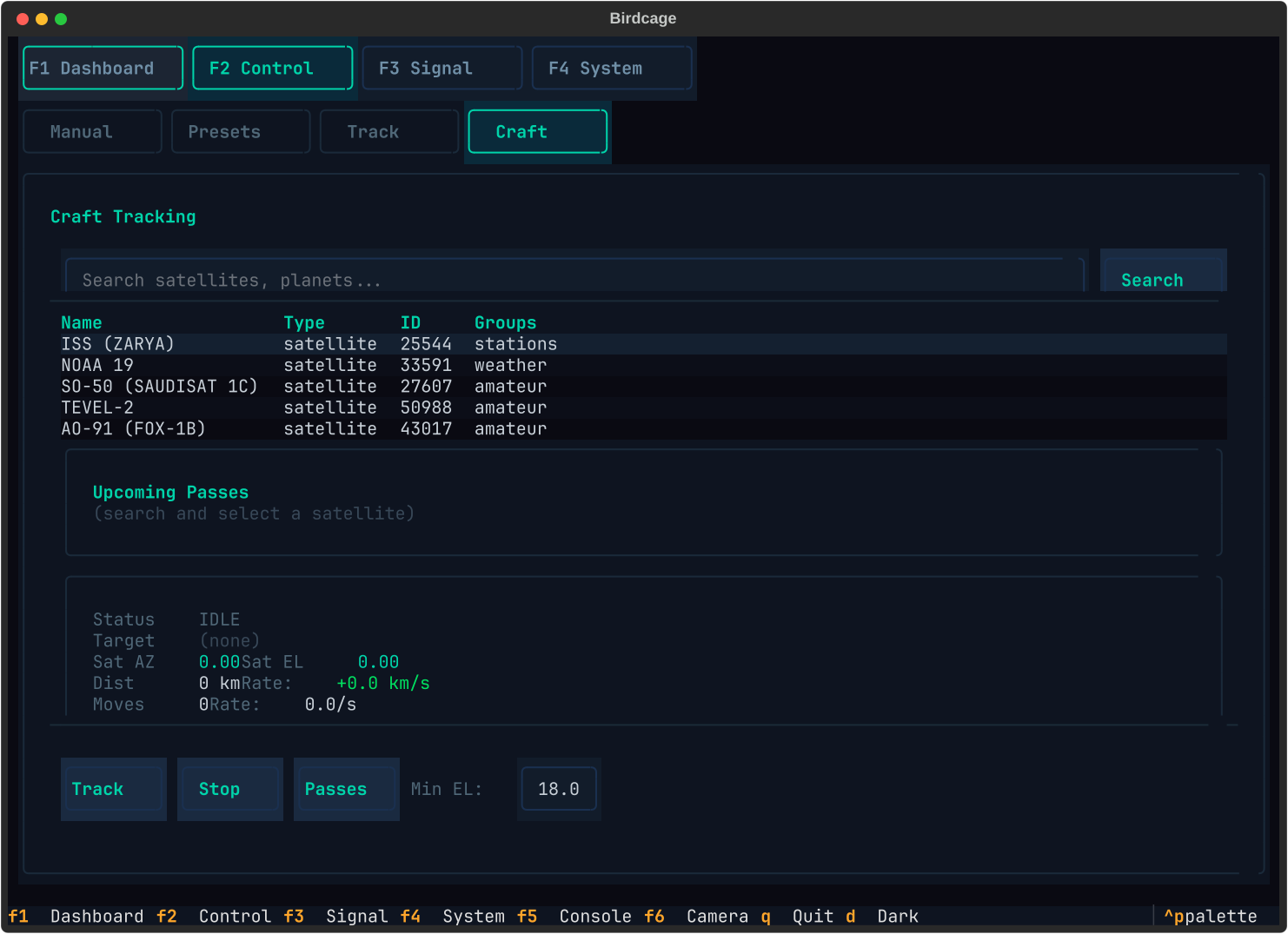Select the Craft sub-tab

pos(537,131)
